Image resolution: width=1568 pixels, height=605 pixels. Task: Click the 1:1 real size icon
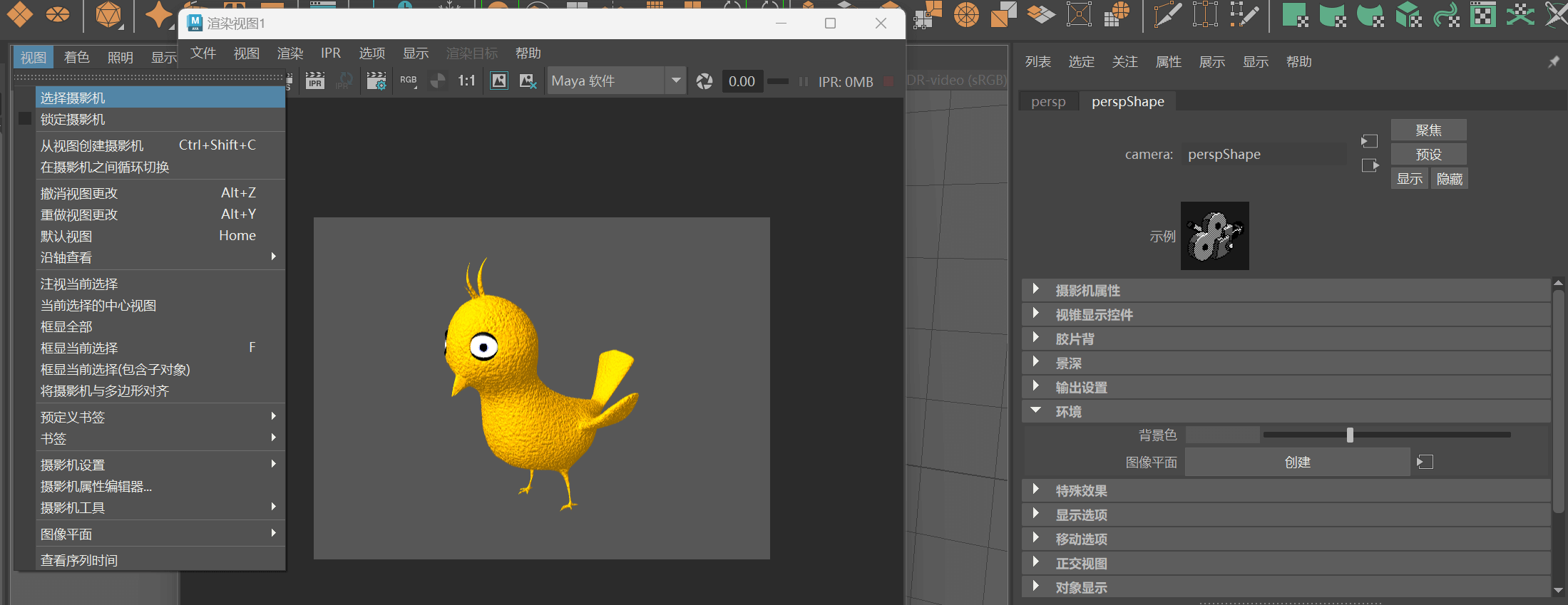point(466,81)
